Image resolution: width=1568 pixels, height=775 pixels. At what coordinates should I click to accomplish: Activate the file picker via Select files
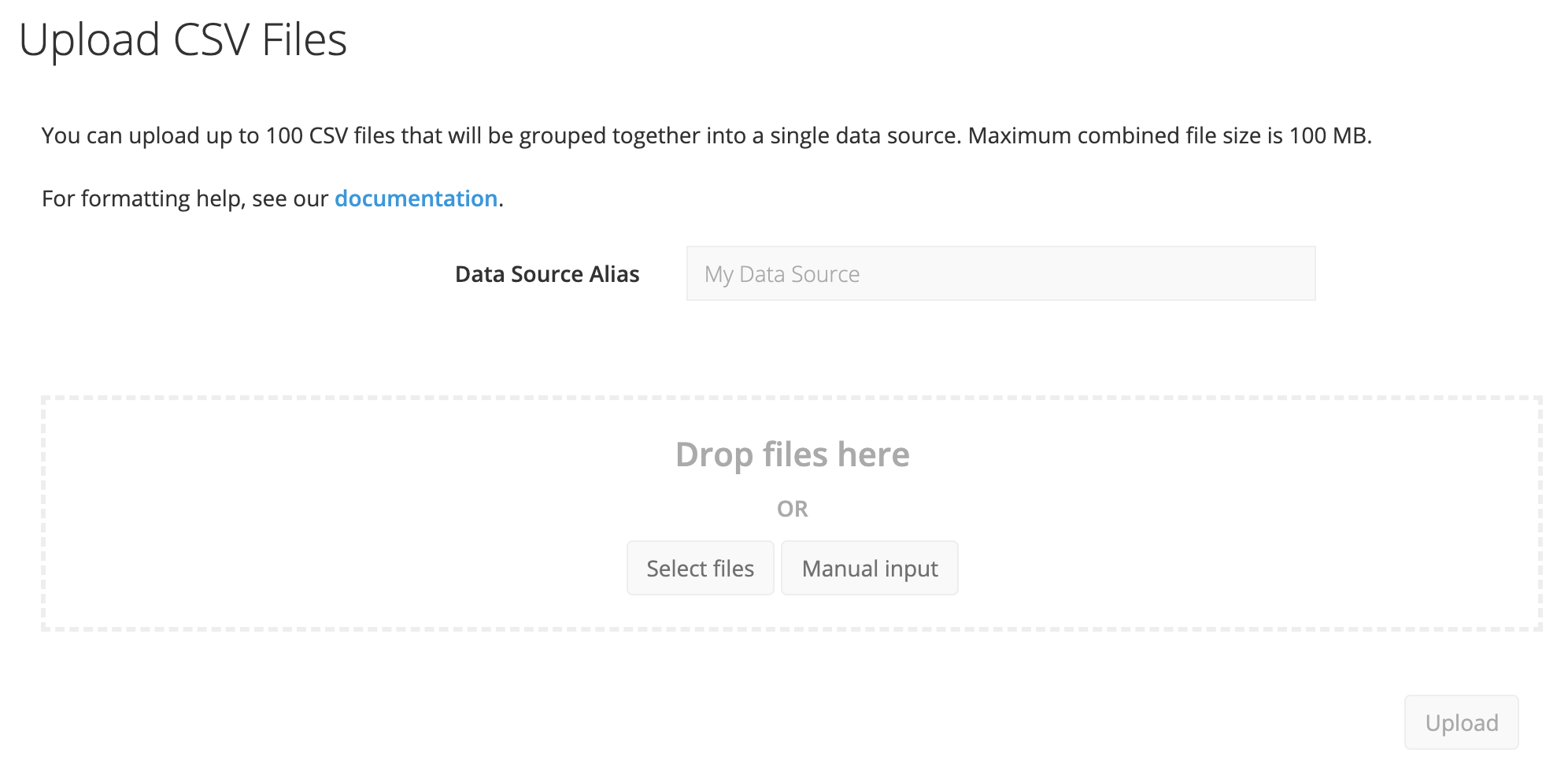(699, 567)
